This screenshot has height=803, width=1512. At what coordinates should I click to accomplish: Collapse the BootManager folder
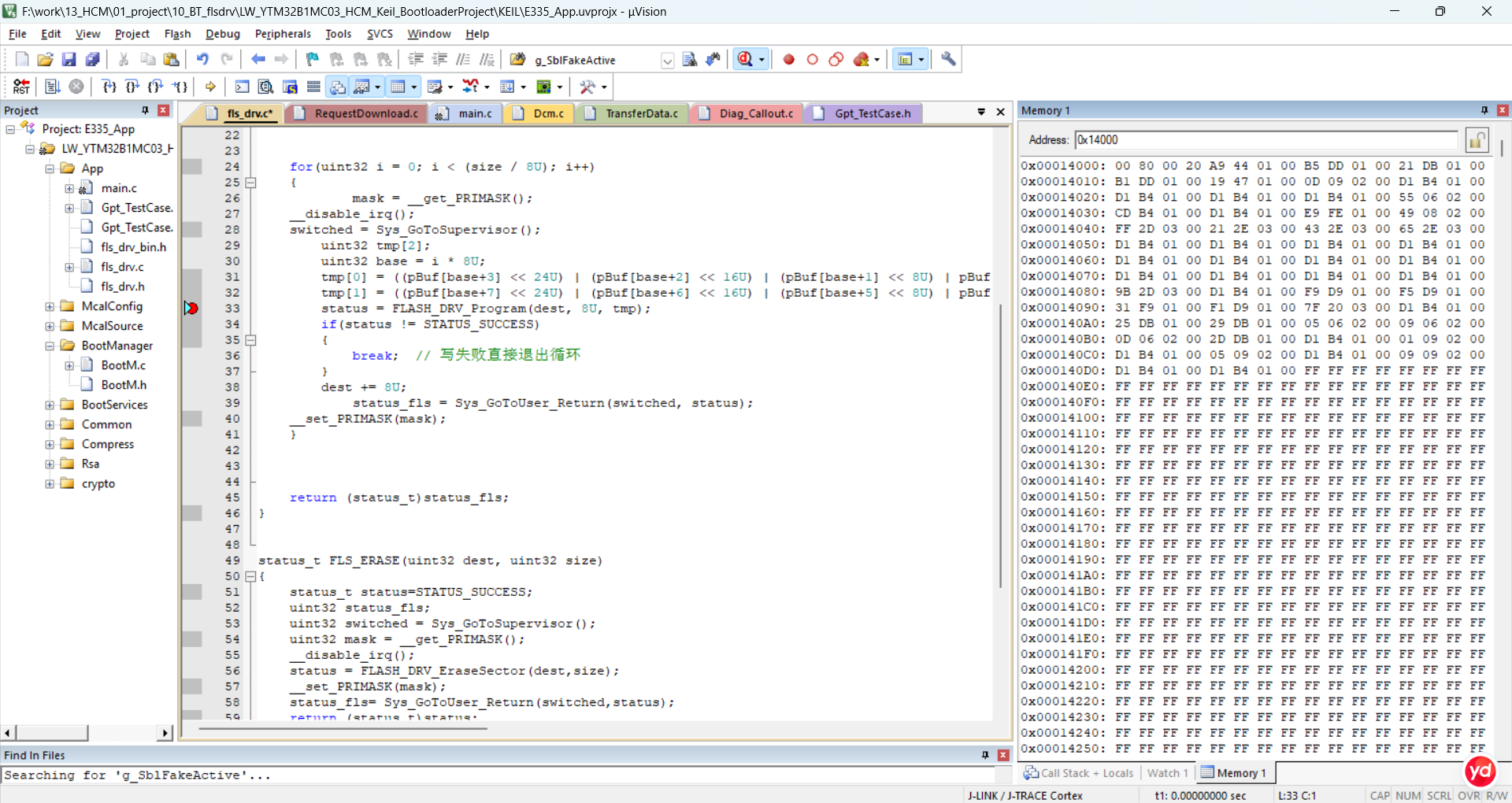[50, 346]
